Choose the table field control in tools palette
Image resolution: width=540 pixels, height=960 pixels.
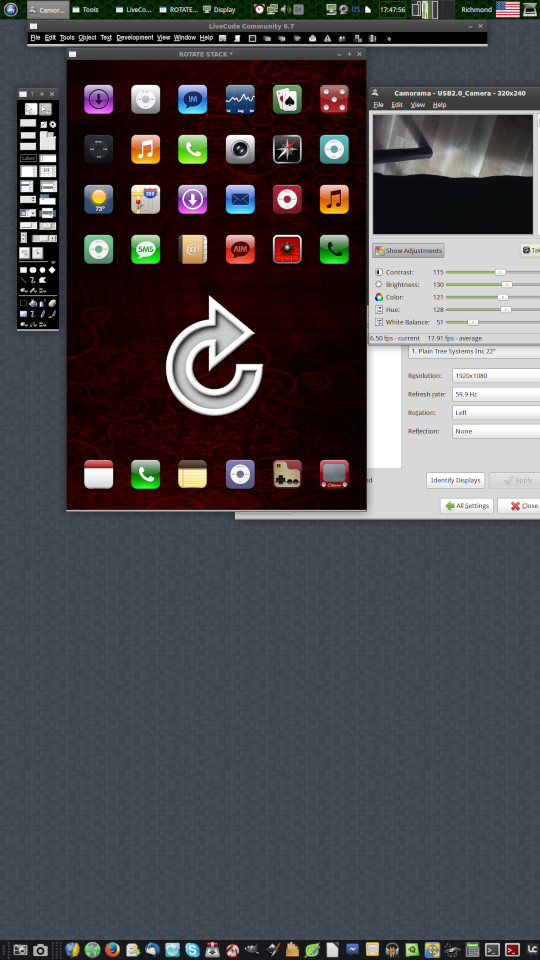(x=48, y=171)
